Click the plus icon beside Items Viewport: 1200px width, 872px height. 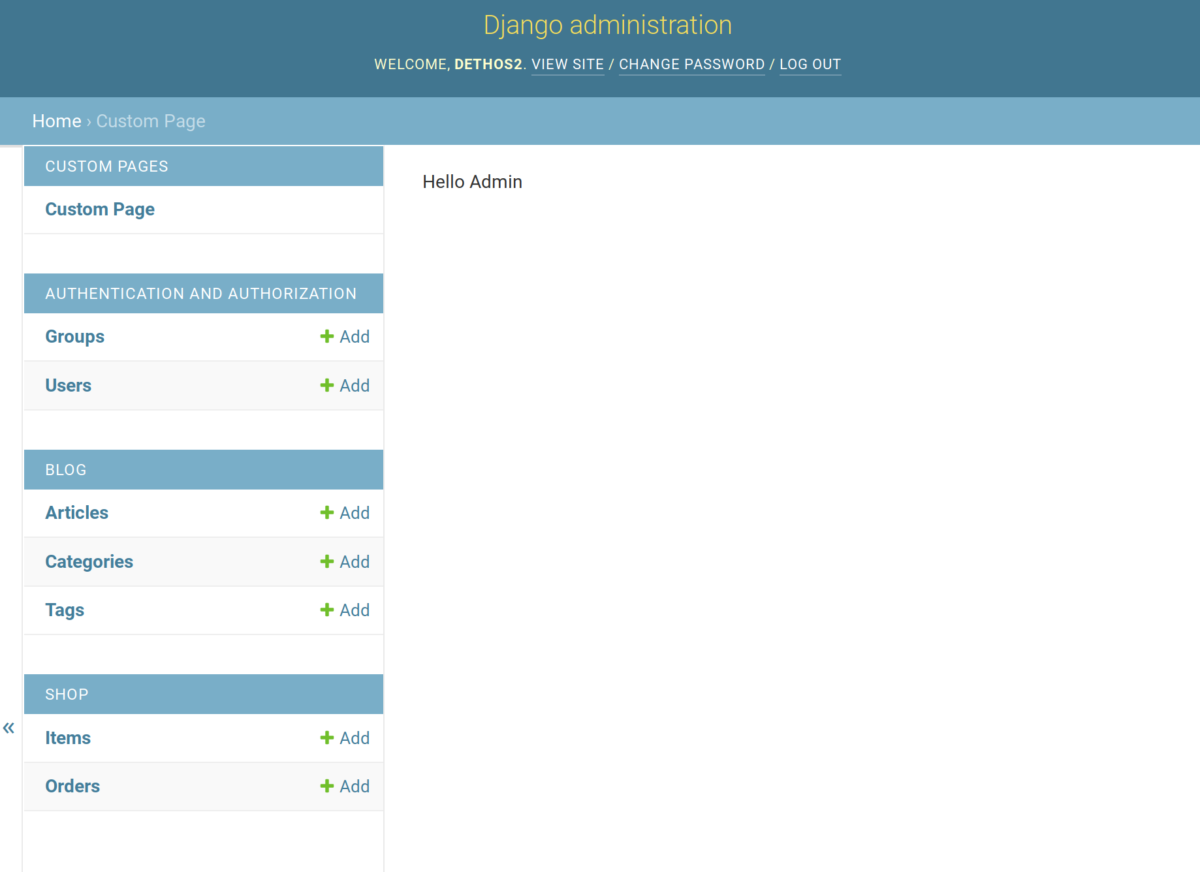pos(326,737)
